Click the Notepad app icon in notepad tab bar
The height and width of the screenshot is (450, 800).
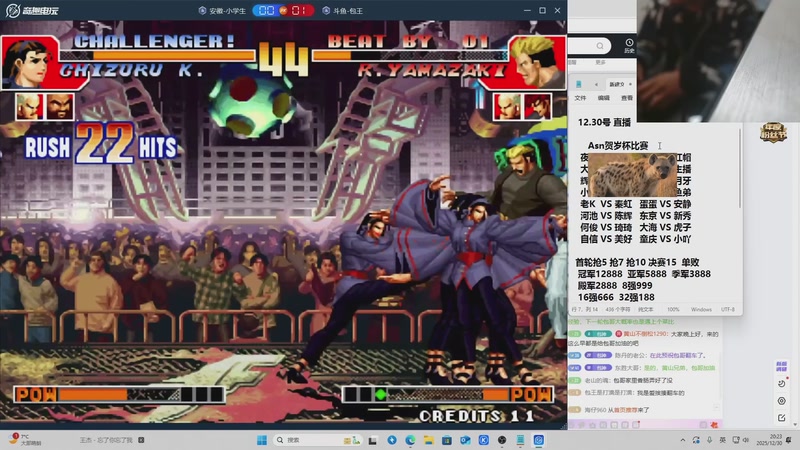579,84
